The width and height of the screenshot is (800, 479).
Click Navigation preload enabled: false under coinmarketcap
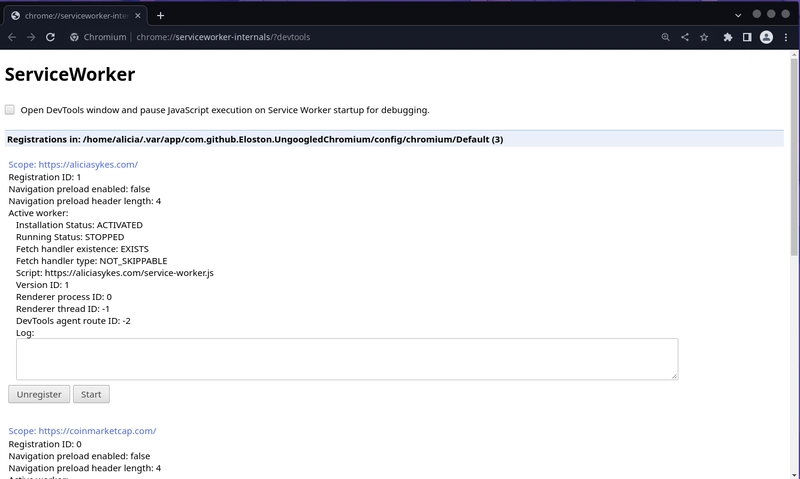(x=79, y=456)
